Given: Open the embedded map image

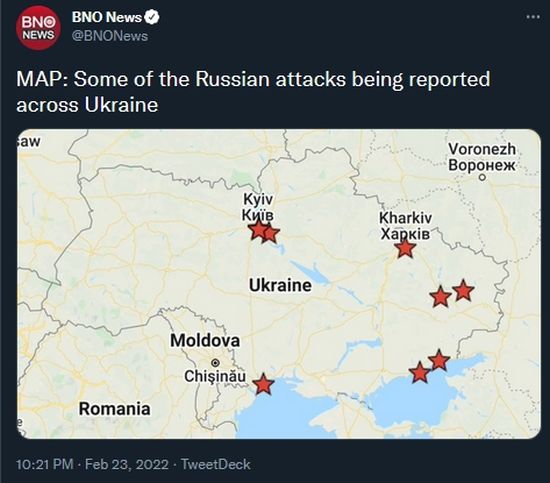Looking at the screenshot, I should pos(279,284).
